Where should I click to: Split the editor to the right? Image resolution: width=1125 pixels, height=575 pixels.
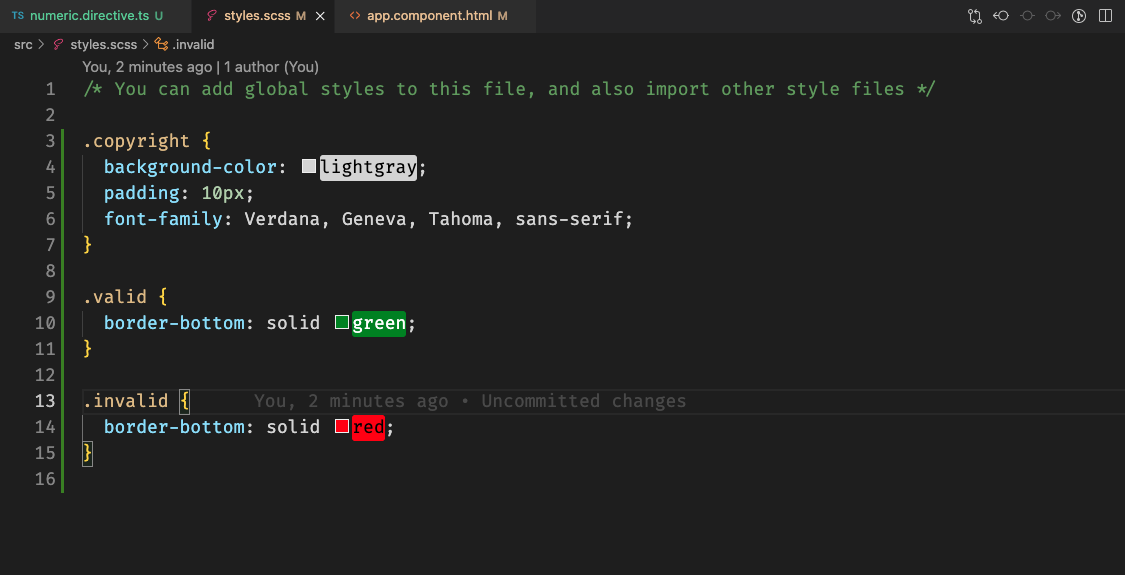[x=1106, y=16]
